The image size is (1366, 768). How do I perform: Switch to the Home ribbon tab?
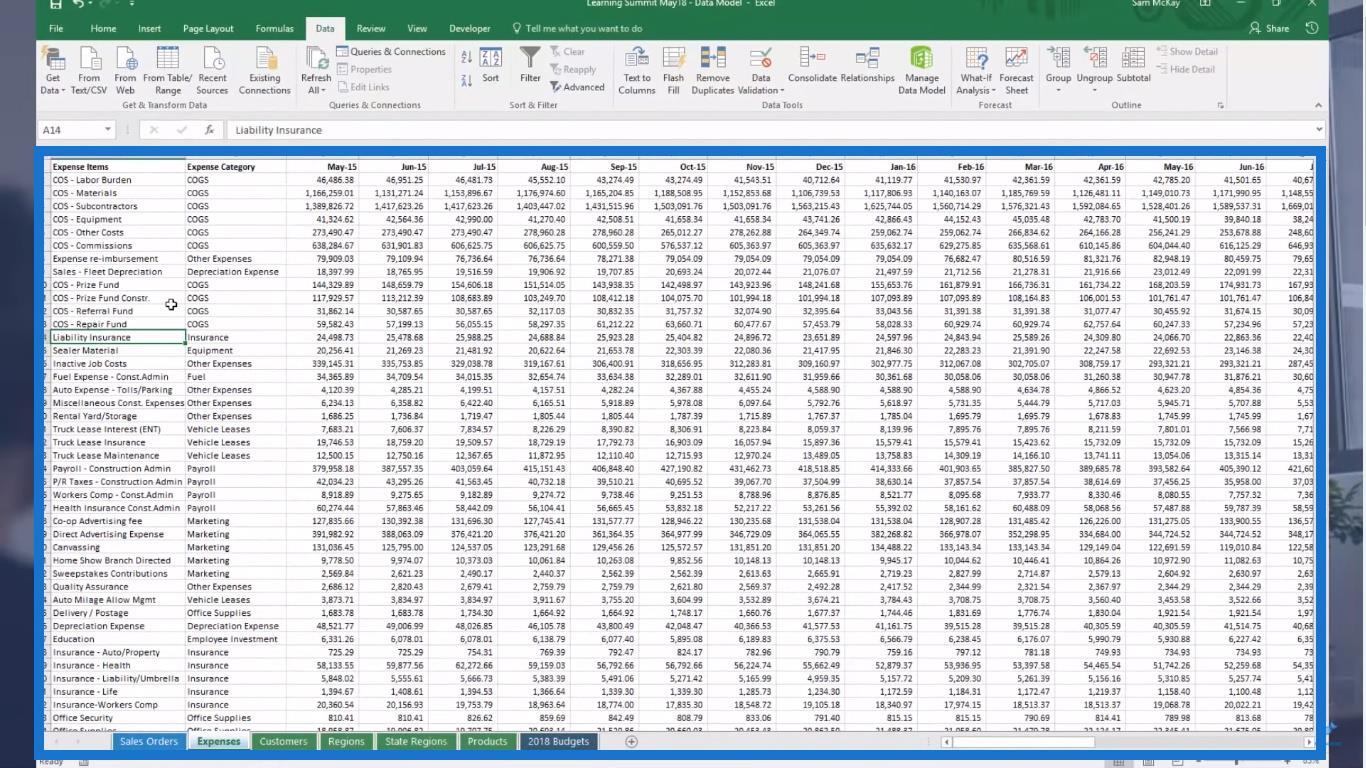(x=103, y=29)
